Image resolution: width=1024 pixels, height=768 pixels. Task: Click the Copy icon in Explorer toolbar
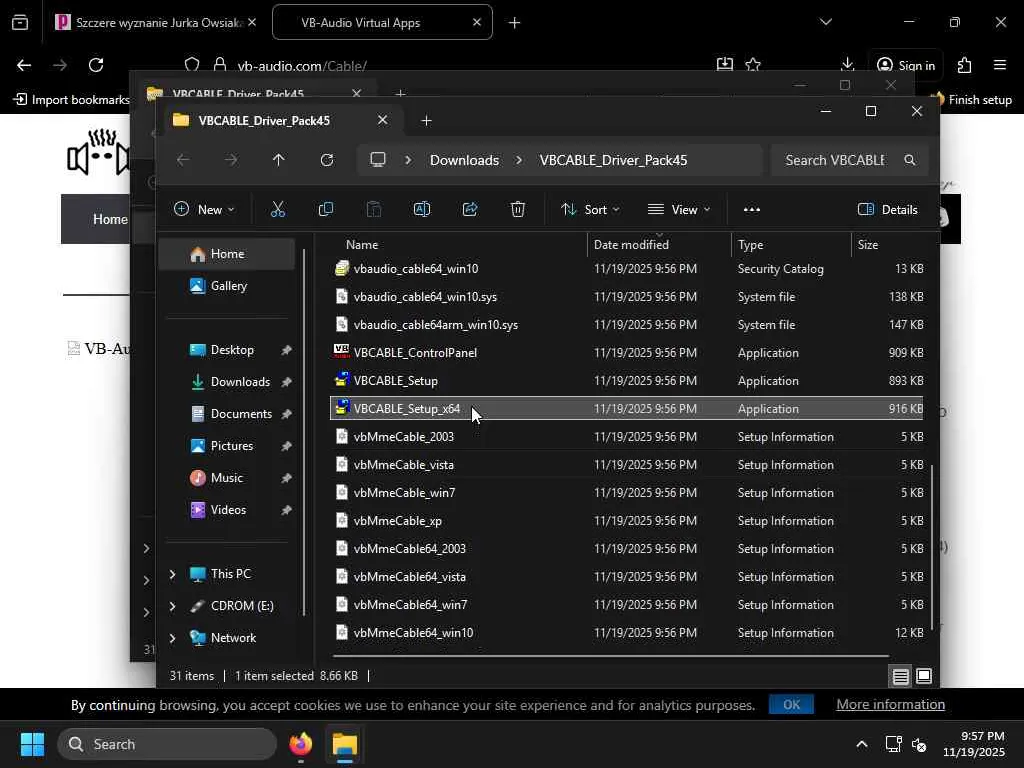point(325,209)
